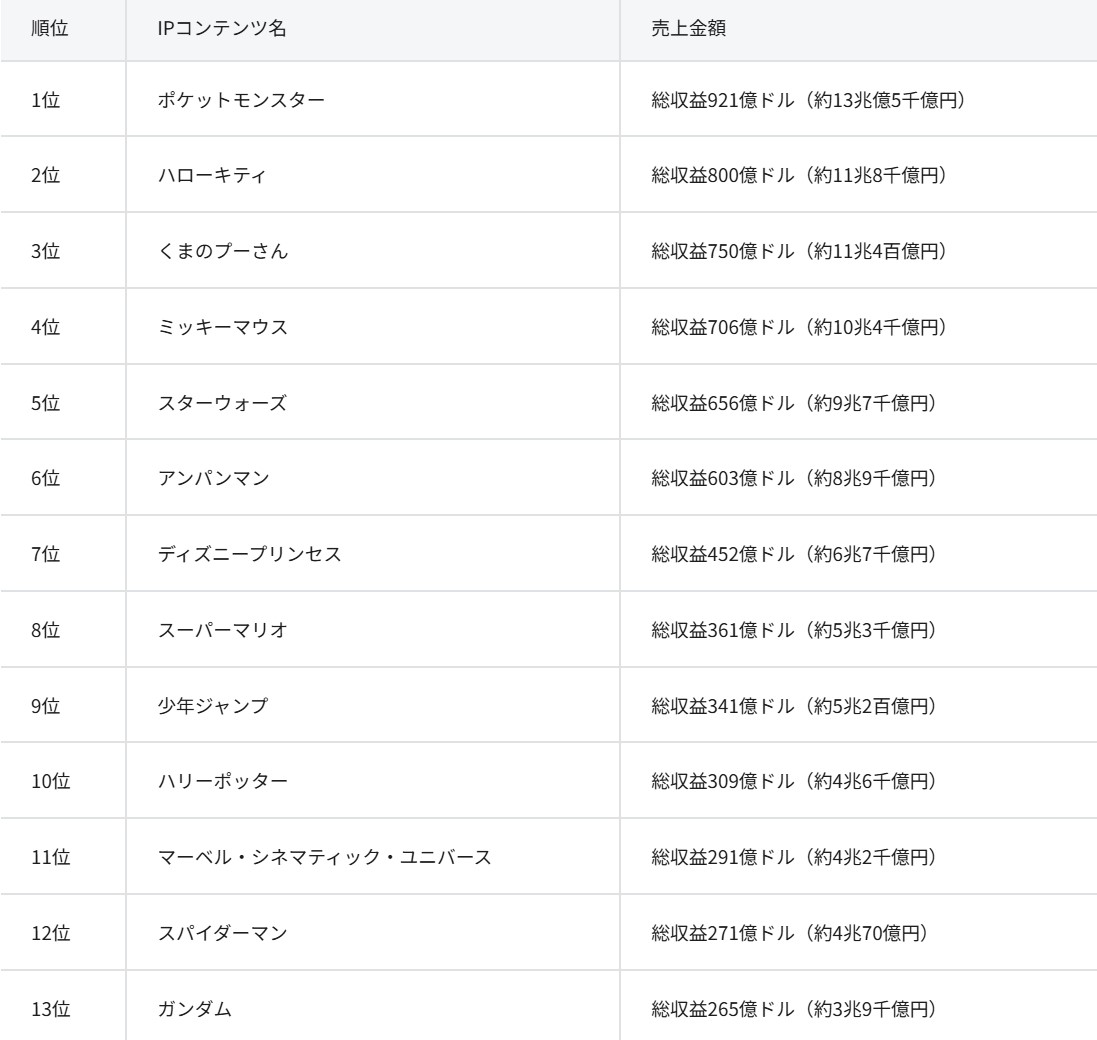Select the スーパーマリオ cell
Screen dimensions: 1097x1040
click(223, 631)
